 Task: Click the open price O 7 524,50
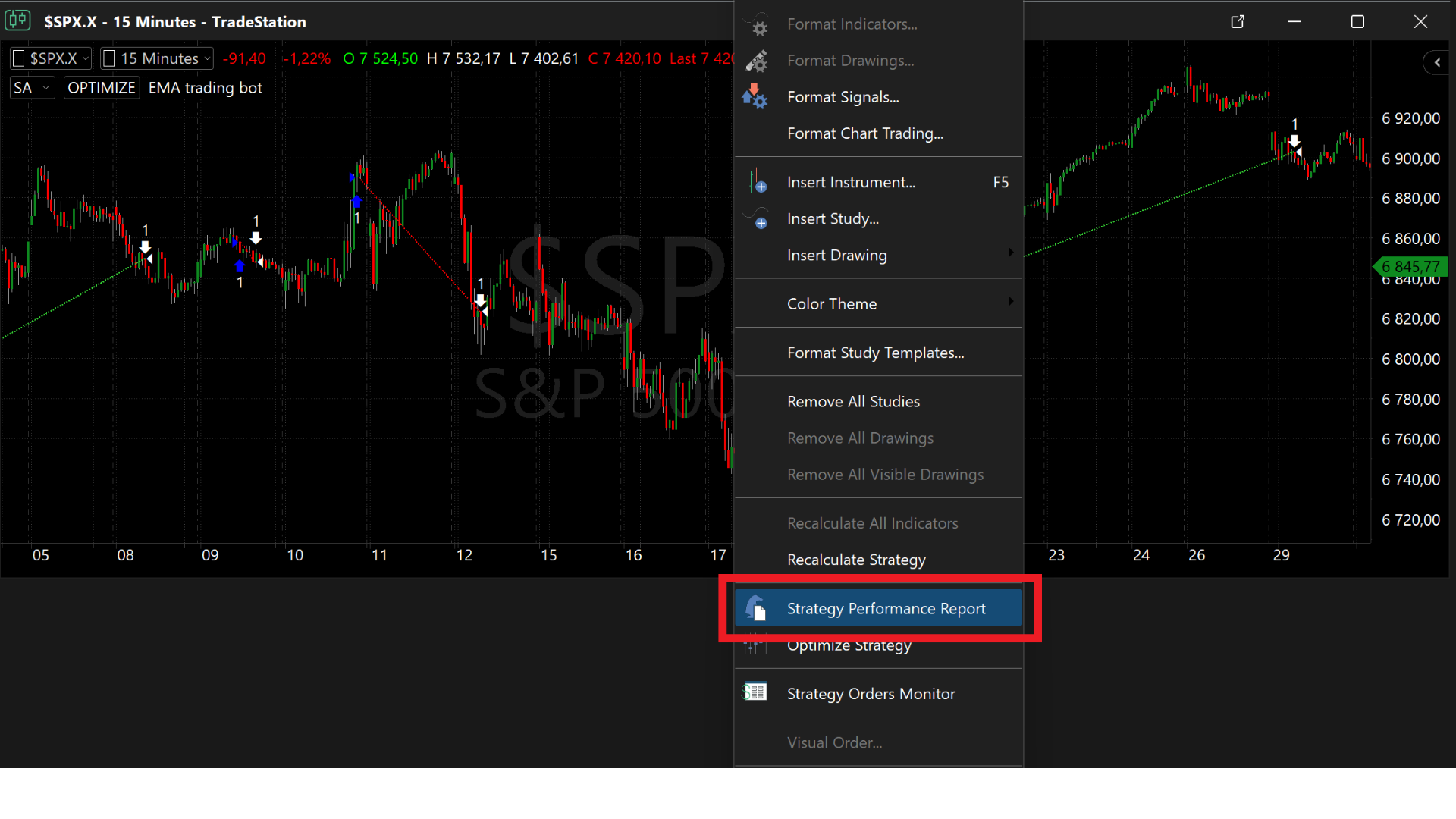(x=381, y=58)
